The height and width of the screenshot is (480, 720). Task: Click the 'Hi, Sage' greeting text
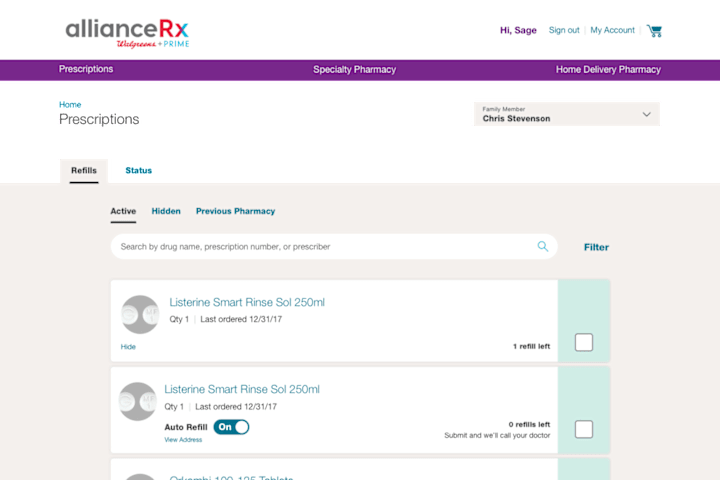(x=518, y=30)
